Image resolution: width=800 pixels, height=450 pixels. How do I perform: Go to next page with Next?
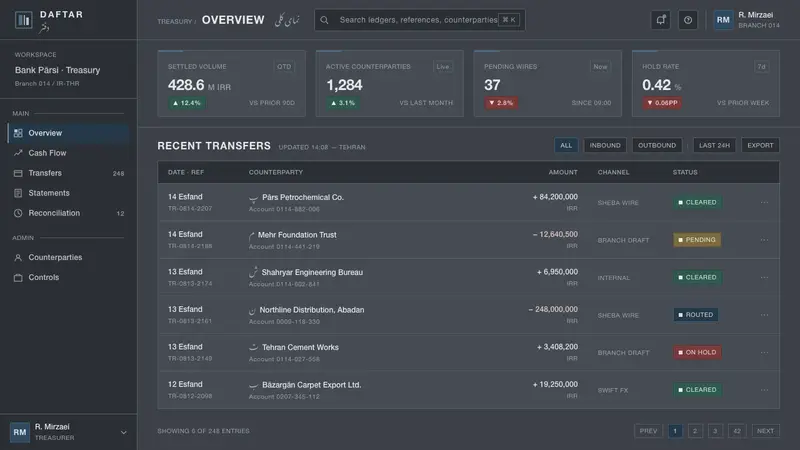(x=765, y=431)
